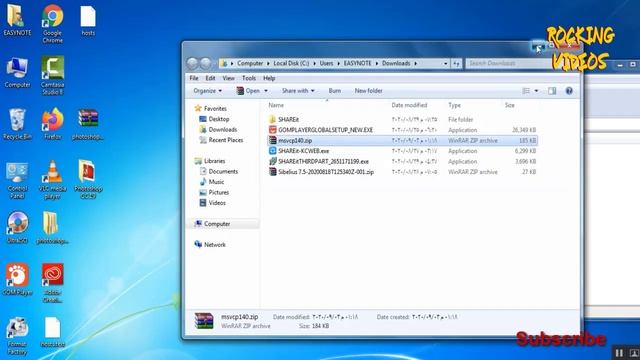640x360 pixels.
Task: Toggle the preview pane button
Action: (552, 91)
